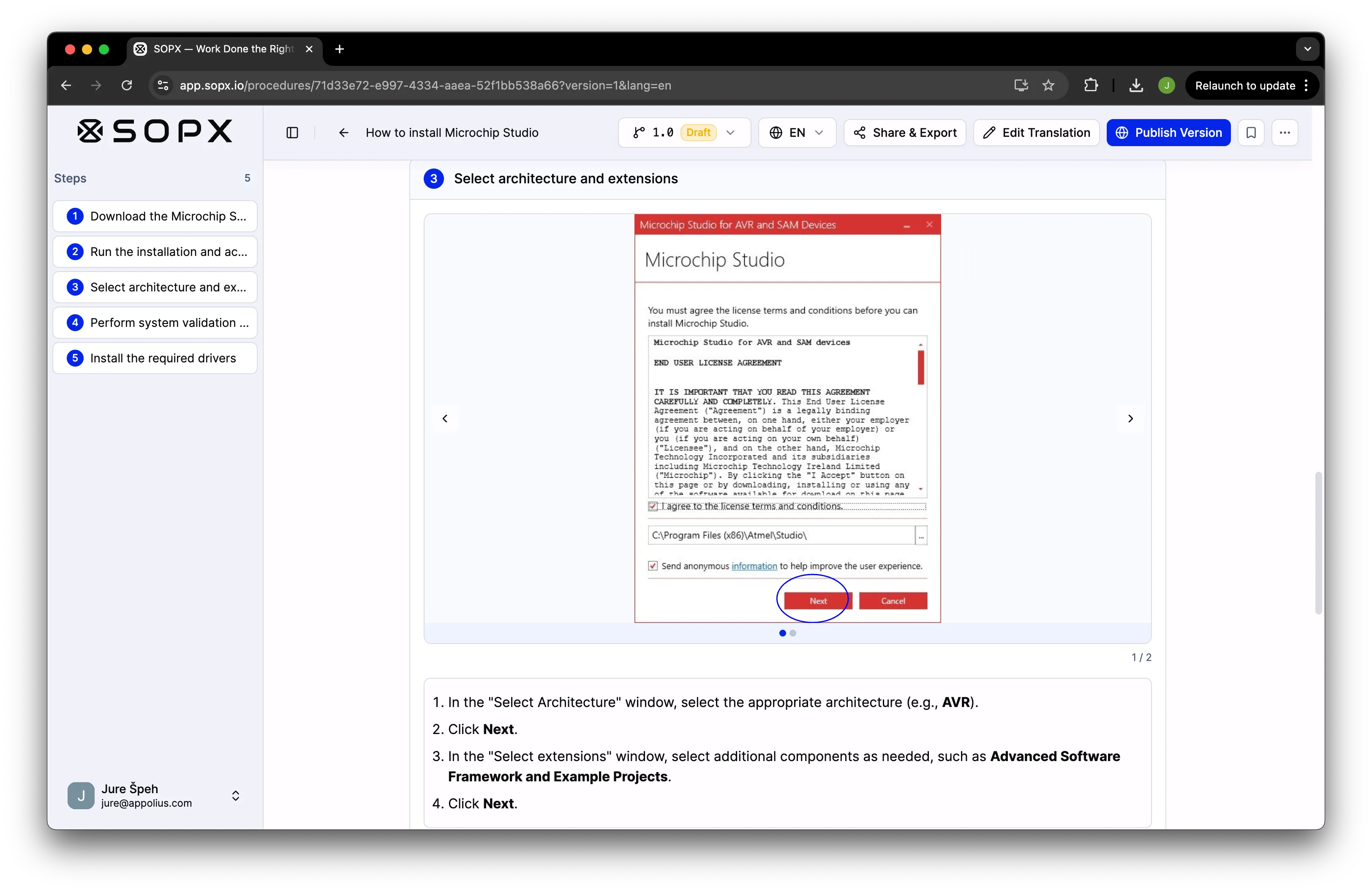1372x892 pixels.
Task: Click Share & Export button
Action: click(904, 133)
